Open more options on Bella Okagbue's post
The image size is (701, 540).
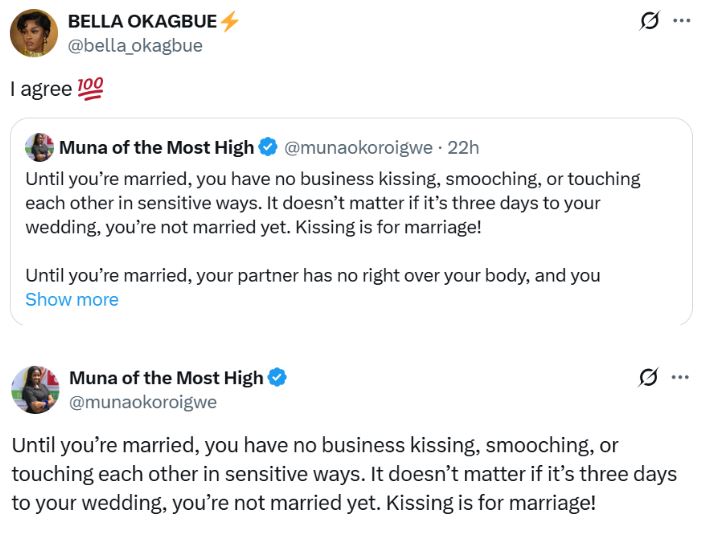coord(681,21)
